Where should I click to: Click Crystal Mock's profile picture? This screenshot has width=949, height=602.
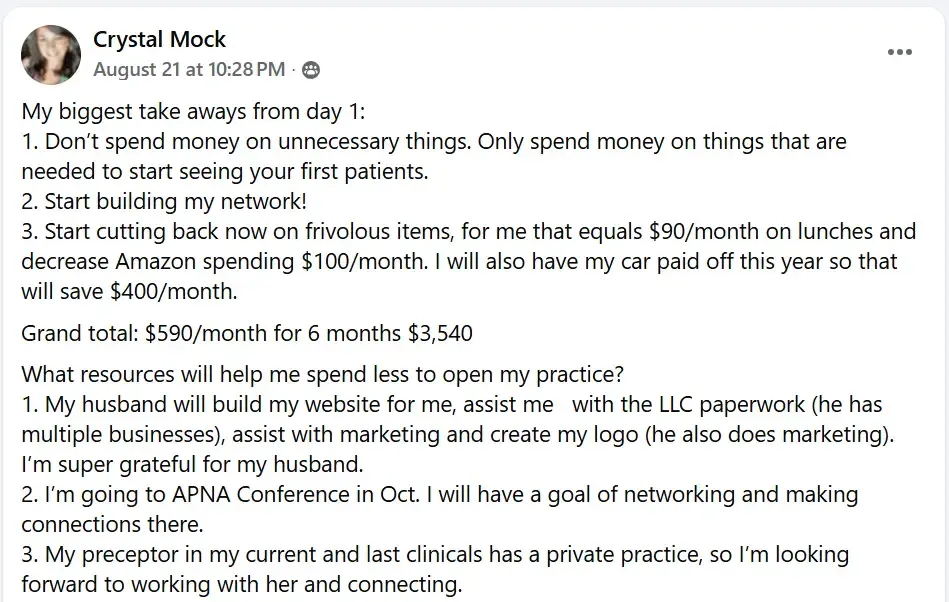pos(51,55)
